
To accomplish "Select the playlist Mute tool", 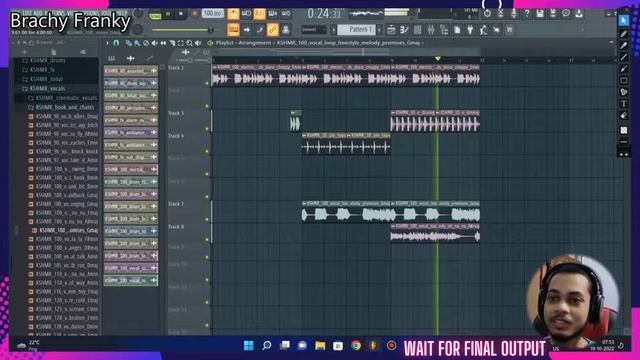I will [x=154, y=43].
